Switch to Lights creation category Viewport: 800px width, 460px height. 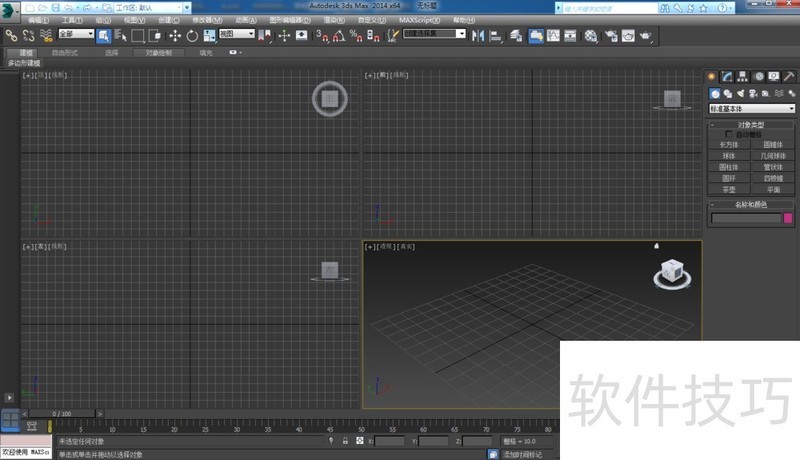(742, 94)
